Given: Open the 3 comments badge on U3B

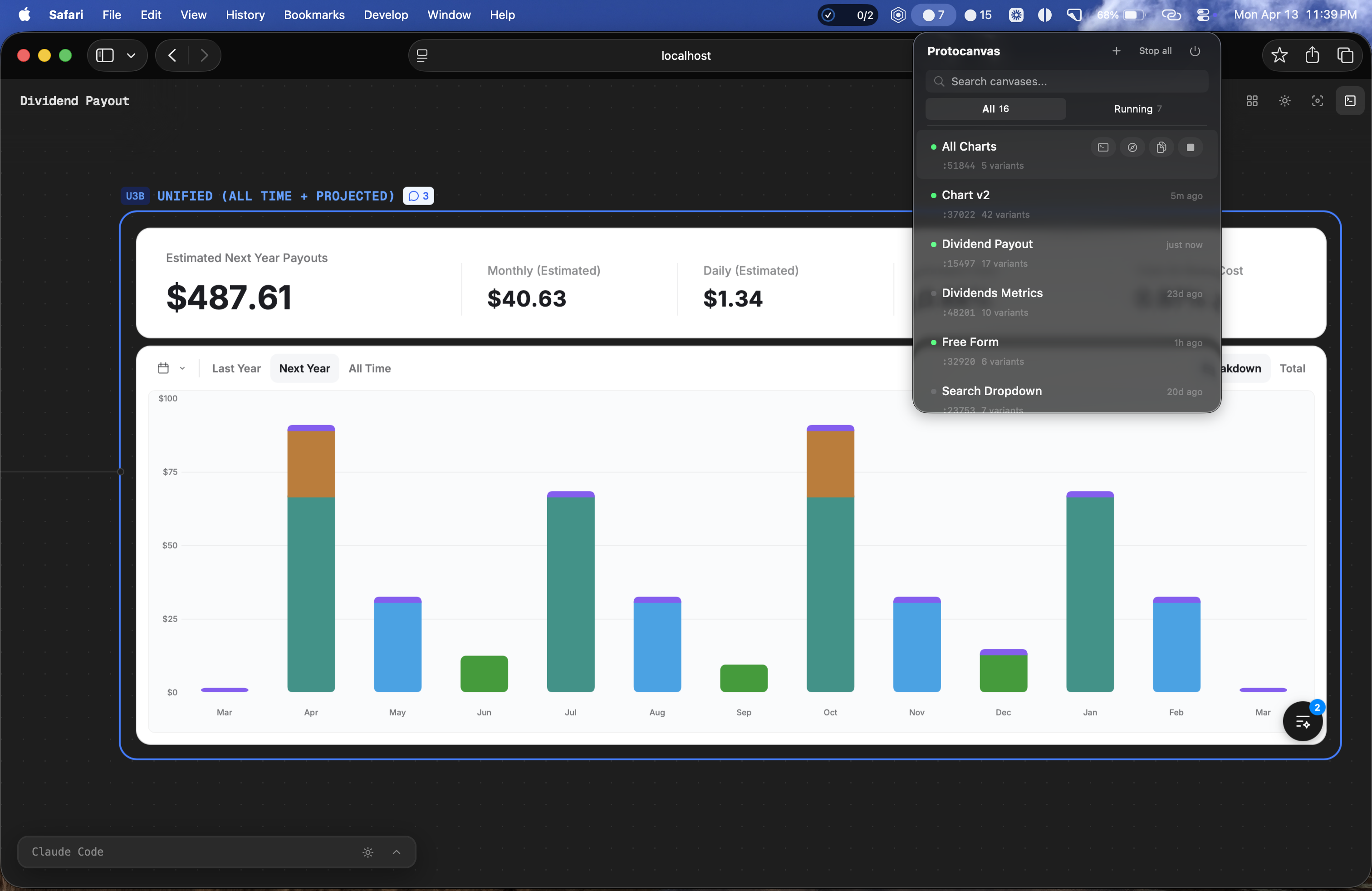Looking at the screenshot, I should coord(418,196).
